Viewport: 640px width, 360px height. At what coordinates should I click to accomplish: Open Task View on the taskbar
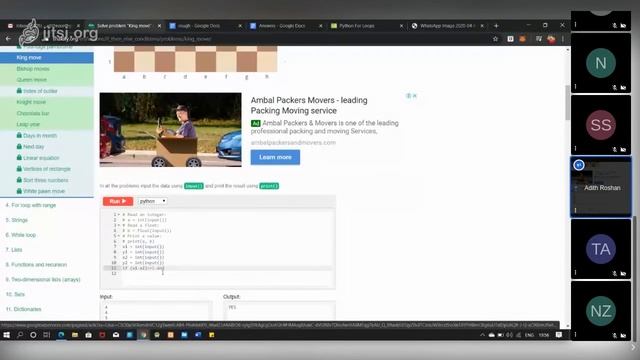tap(47, 335)
